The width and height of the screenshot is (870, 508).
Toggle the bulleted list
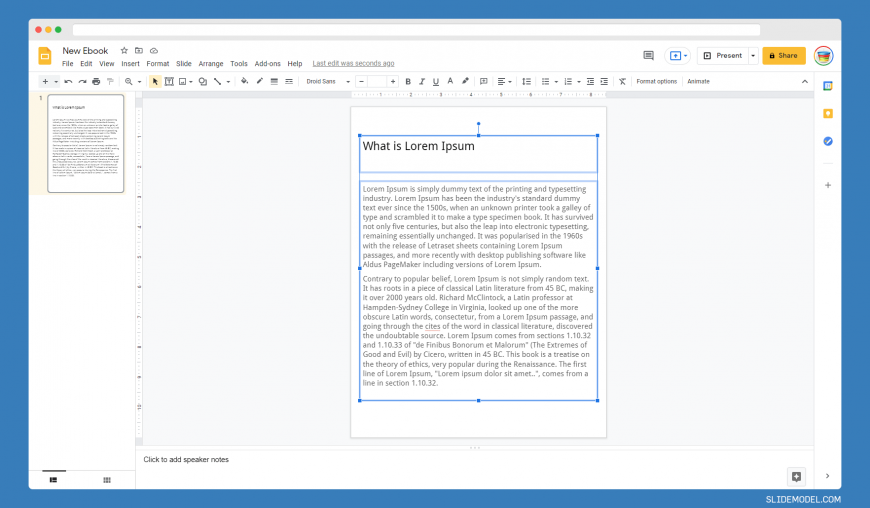click(x=545, y=82)
